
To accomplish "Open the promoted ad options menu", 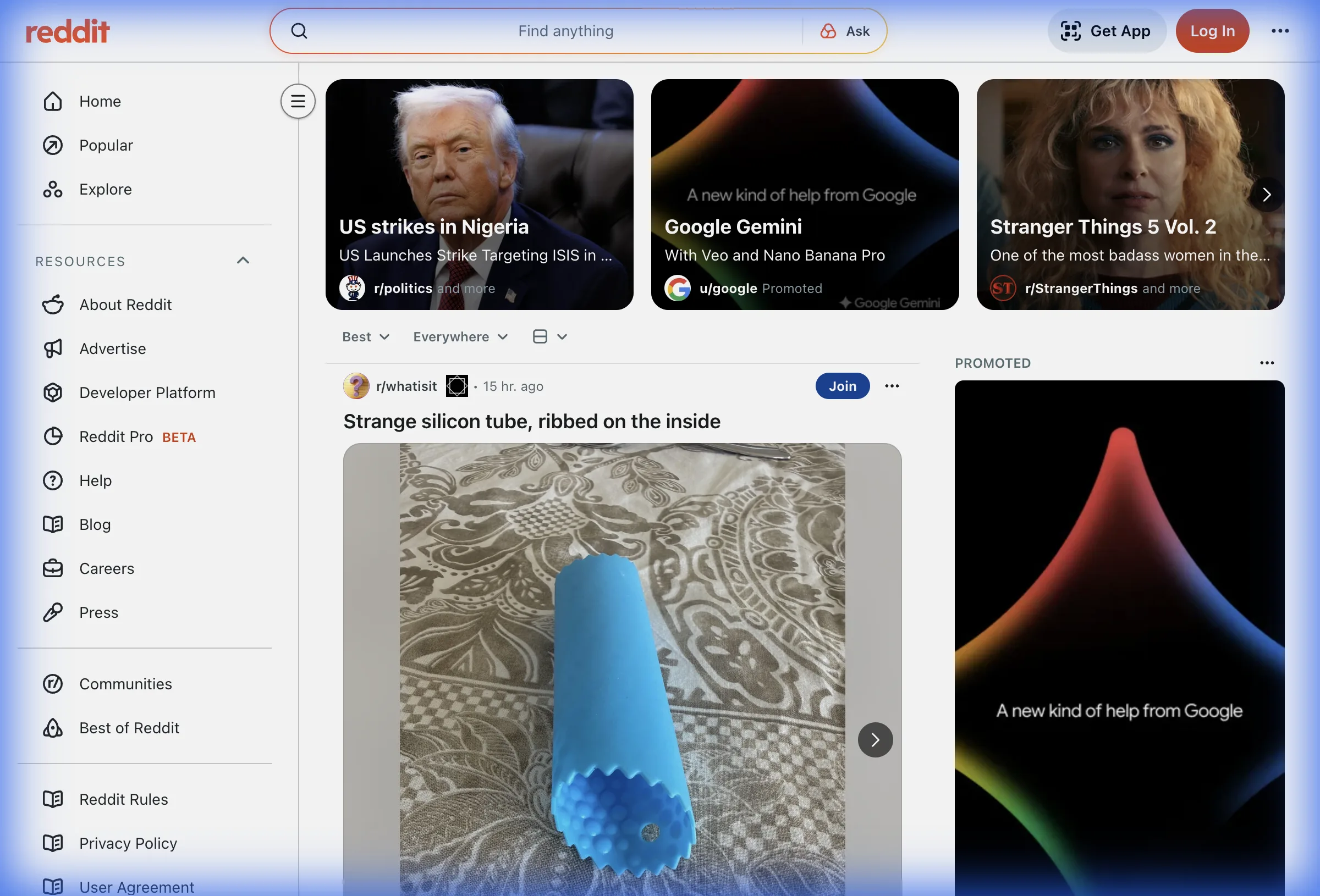I will [x=1267, y=363].
